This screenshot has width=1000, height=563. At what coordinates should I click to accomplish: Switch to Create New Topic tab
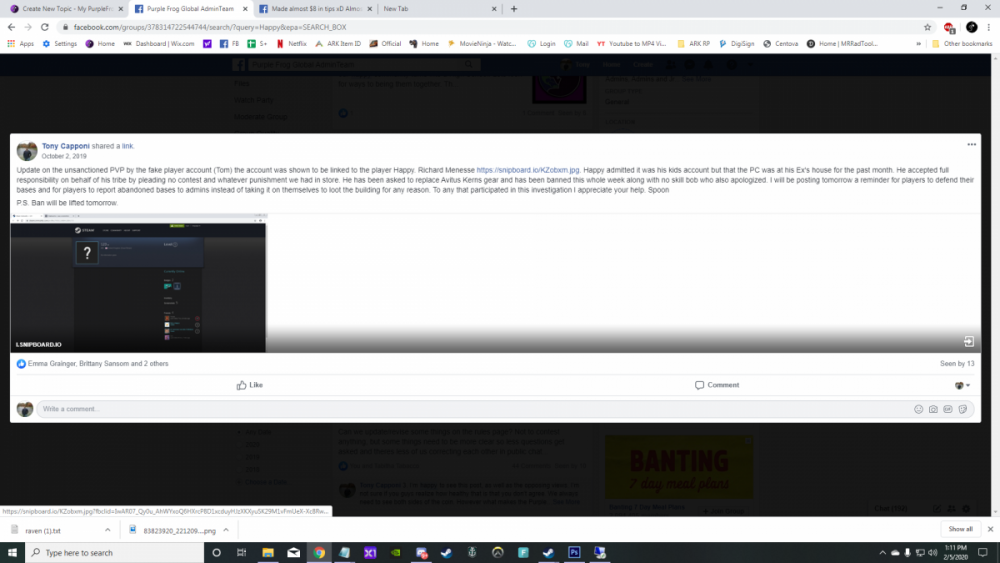[67, 9]
